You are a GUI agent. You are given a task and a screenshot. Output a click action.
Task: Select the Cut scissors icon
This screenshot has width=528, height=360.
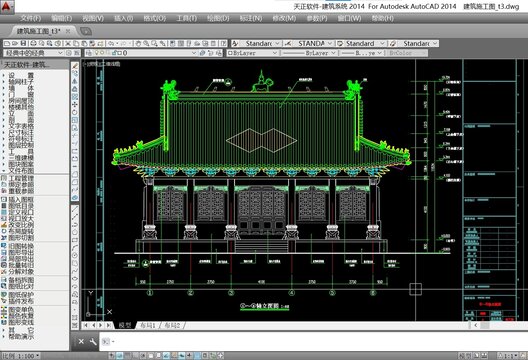[68, 43]
